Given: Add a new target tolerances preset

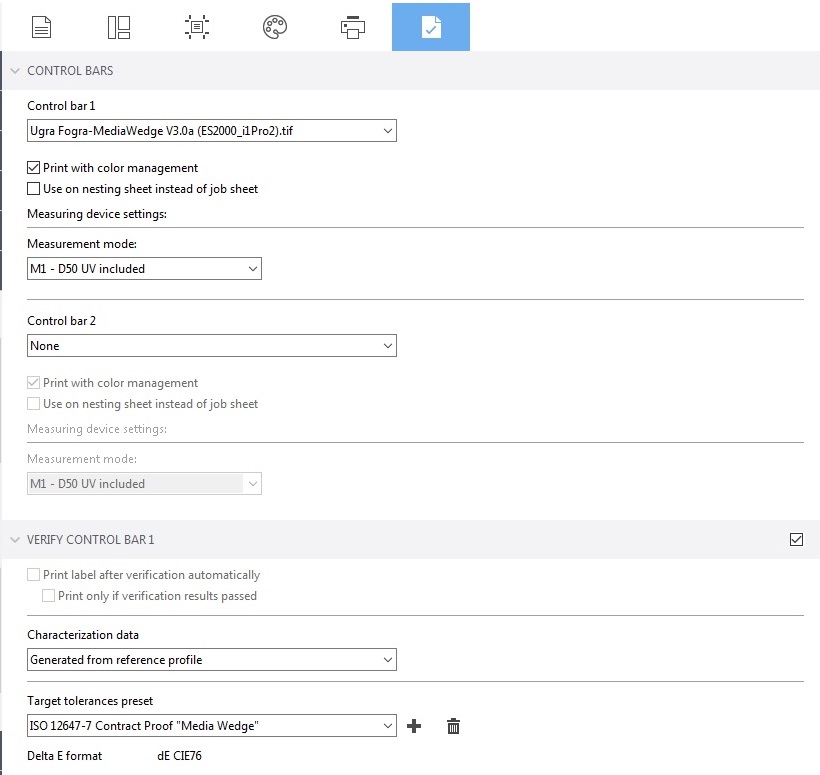Looking at the screenshot, I should (414, 726).
